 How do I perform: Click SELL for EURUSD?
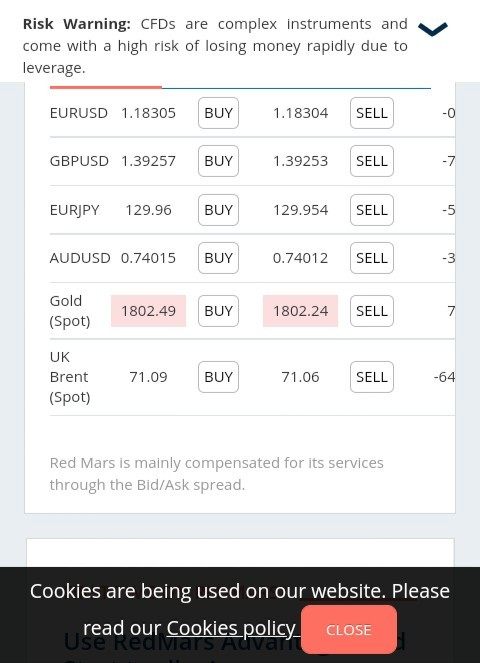click(372, 113)
